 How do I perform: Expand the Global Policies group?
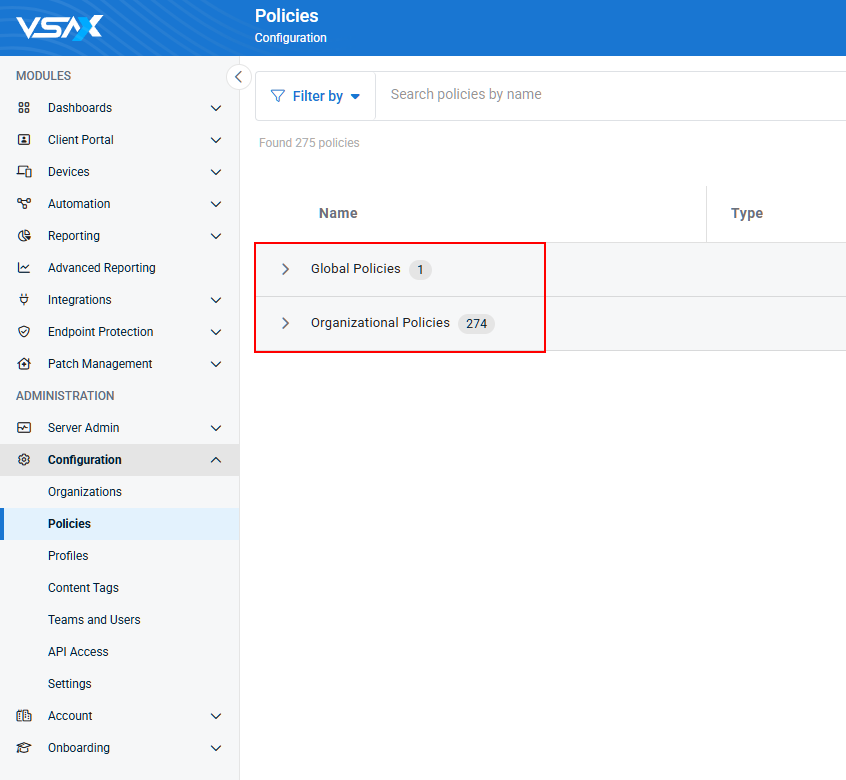click(x=285, y=269)
